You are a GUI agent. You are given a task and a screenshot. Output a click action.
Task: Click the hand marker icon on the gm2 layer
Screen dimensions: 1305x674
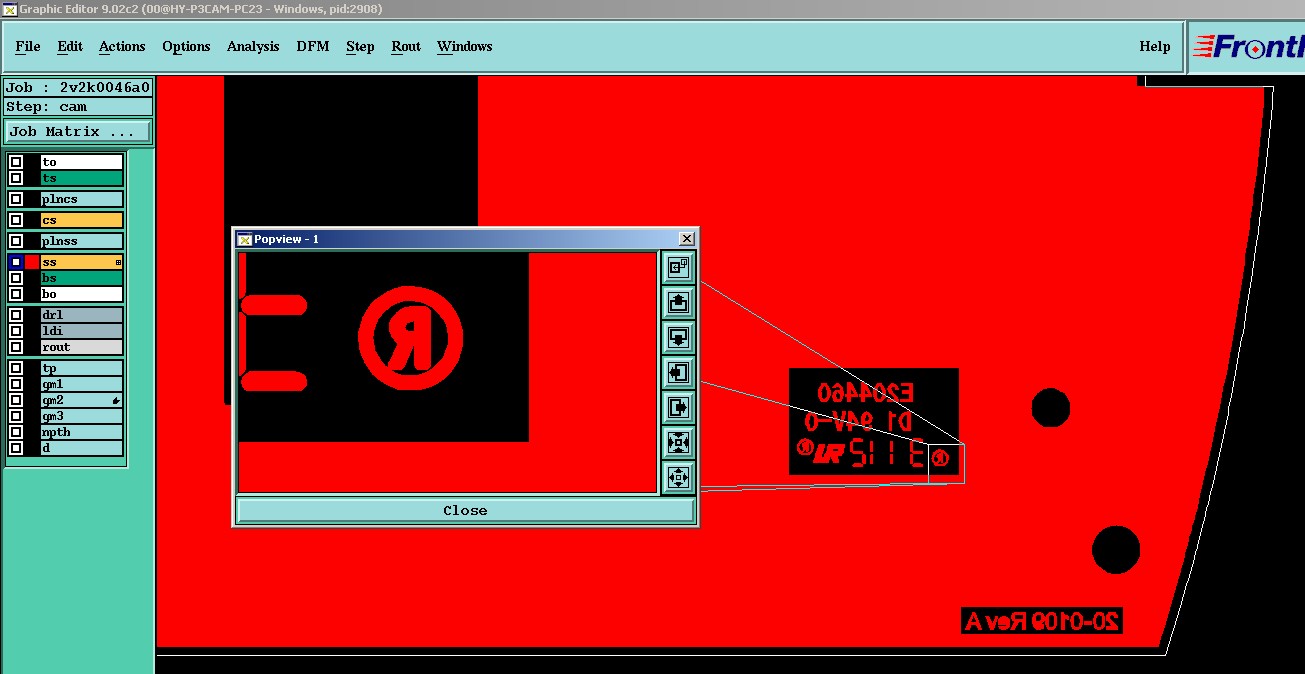click(117, 400)
